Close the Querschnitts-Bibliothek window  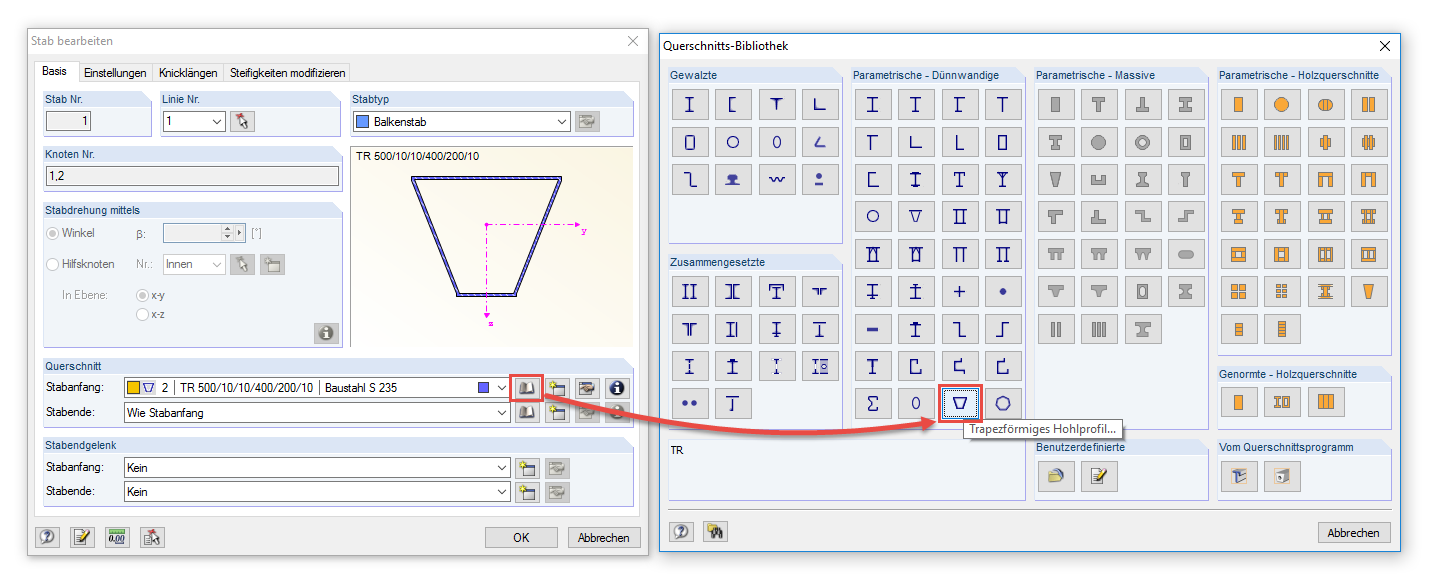(x=1385, y=46)
